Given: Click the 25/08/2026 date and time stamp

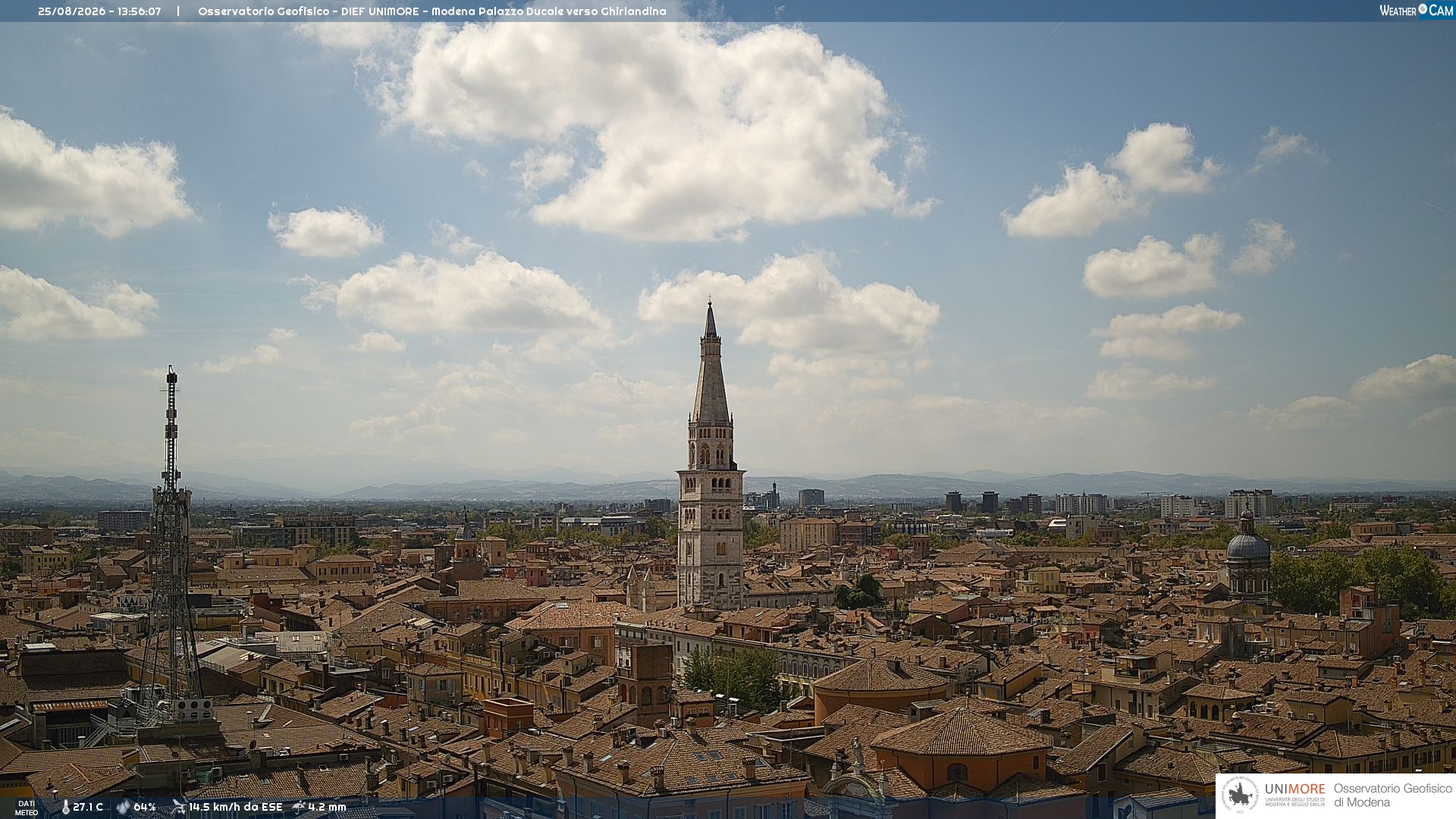Looking at the screenshot, I should click(x=99, y=11).
